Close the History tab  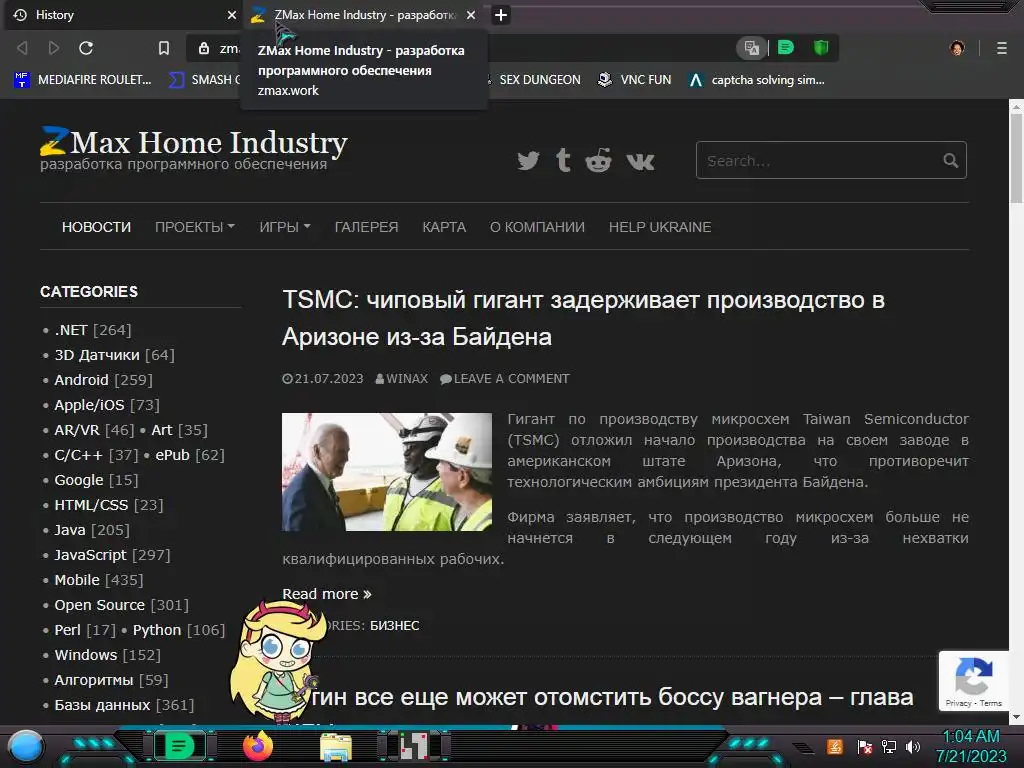coord(232,15)
